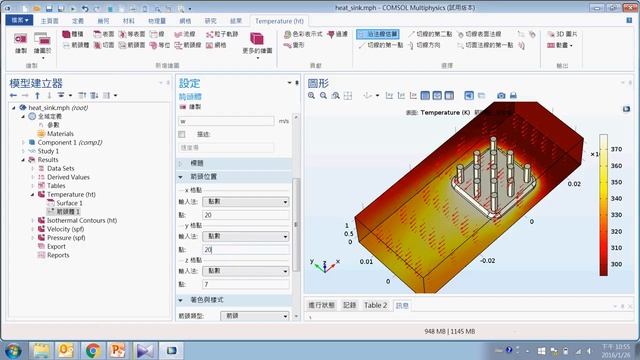Add a 網格 Mesh plot from ribbon
This screenshot has width=640, height=360.
tap(216, 45)
